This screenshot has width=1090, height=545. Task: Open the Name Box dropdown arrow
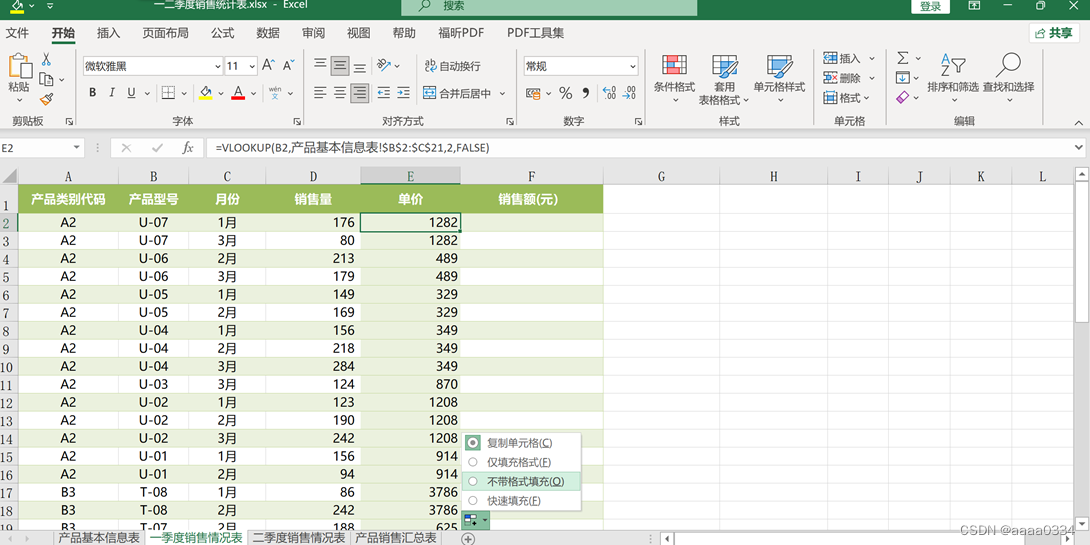77,148
